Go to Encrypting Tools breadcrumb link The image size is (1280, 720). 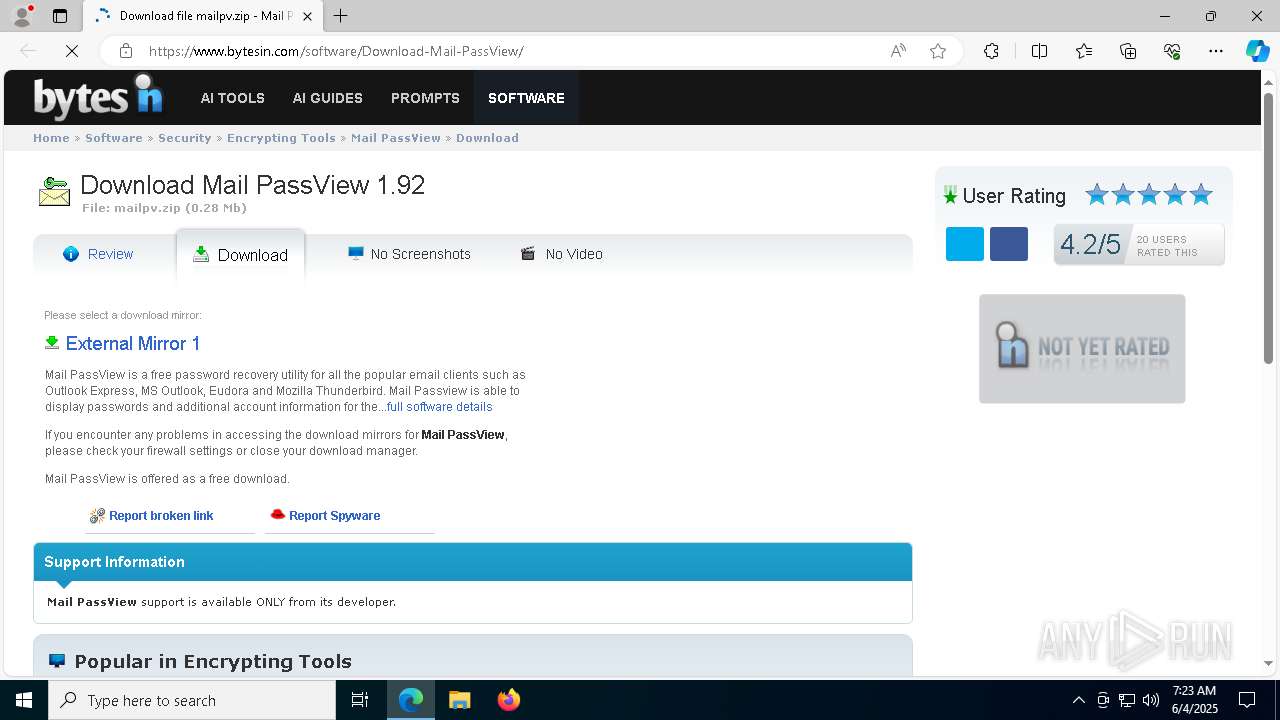pyautogui.click(x=281, y=138)
